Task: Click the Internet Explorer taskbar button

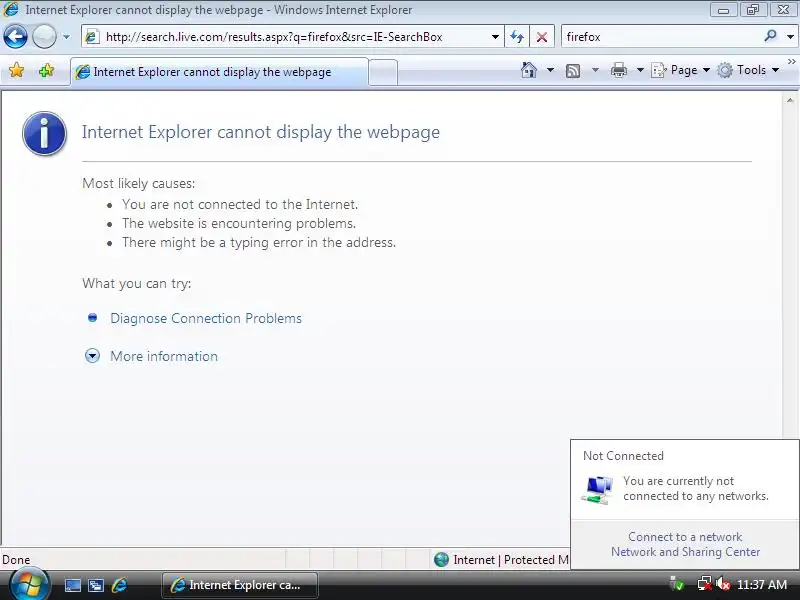Action: point(240,585)
